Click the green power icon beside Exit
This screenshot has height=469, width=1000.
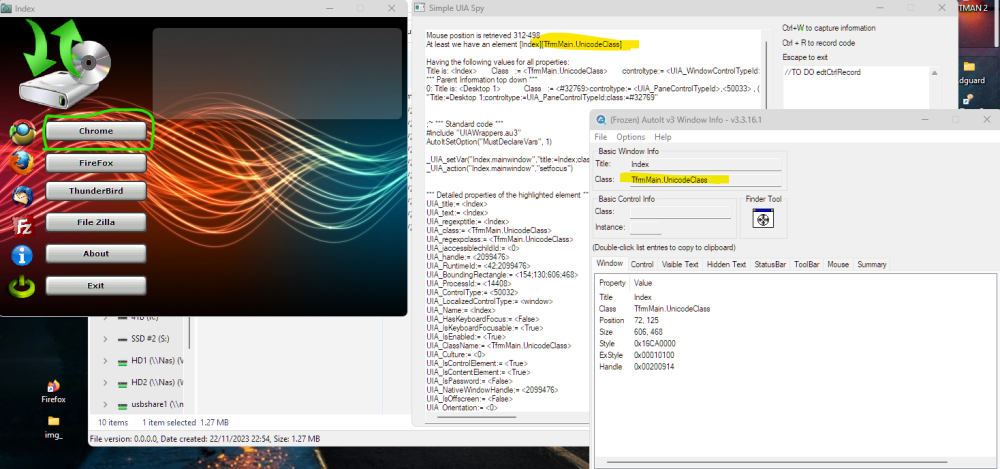coord(22,287)
